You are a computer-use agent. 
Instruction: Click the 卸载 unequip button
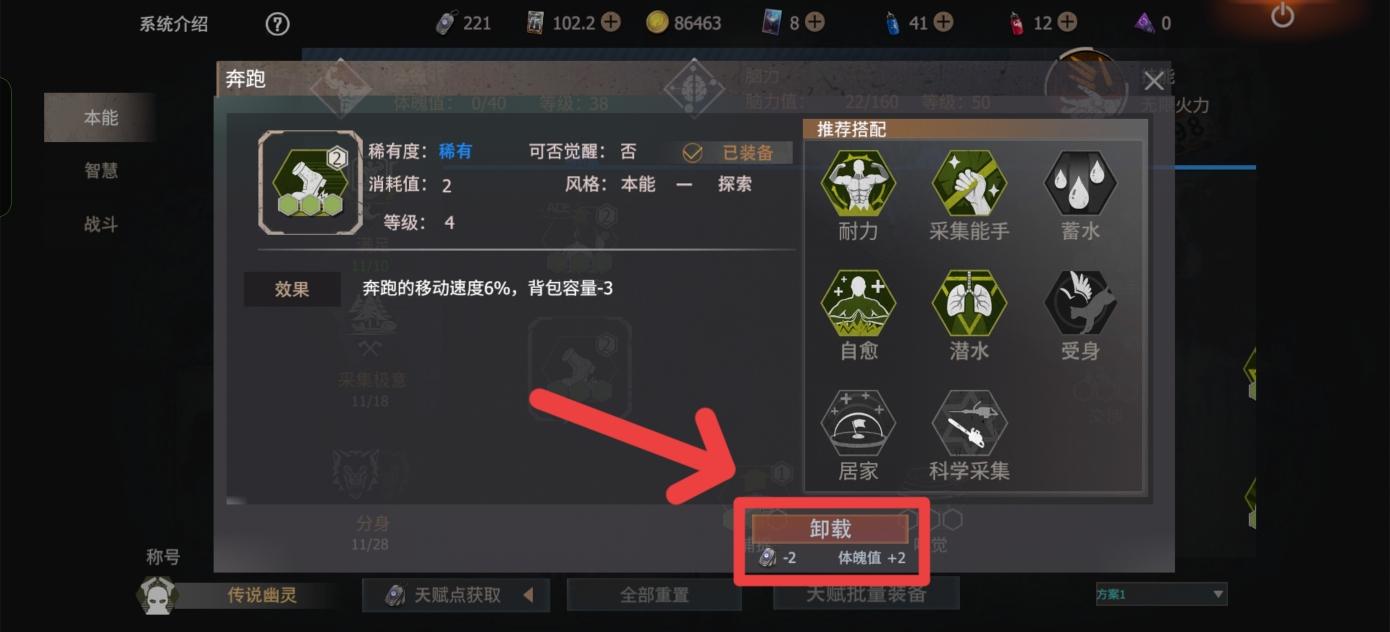coord(830,529)
